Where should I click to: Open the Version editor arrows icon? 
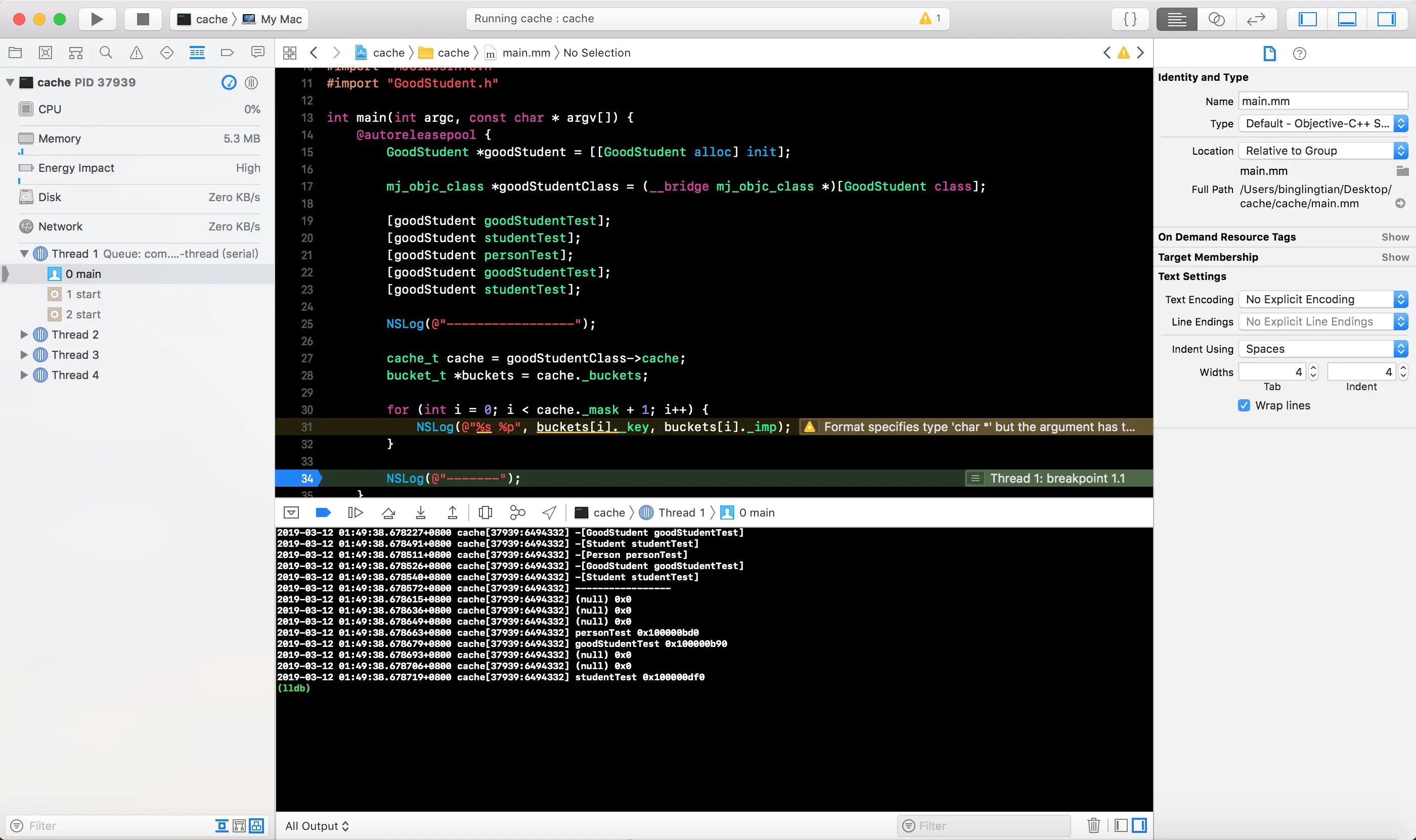(x=1256, y=19)
